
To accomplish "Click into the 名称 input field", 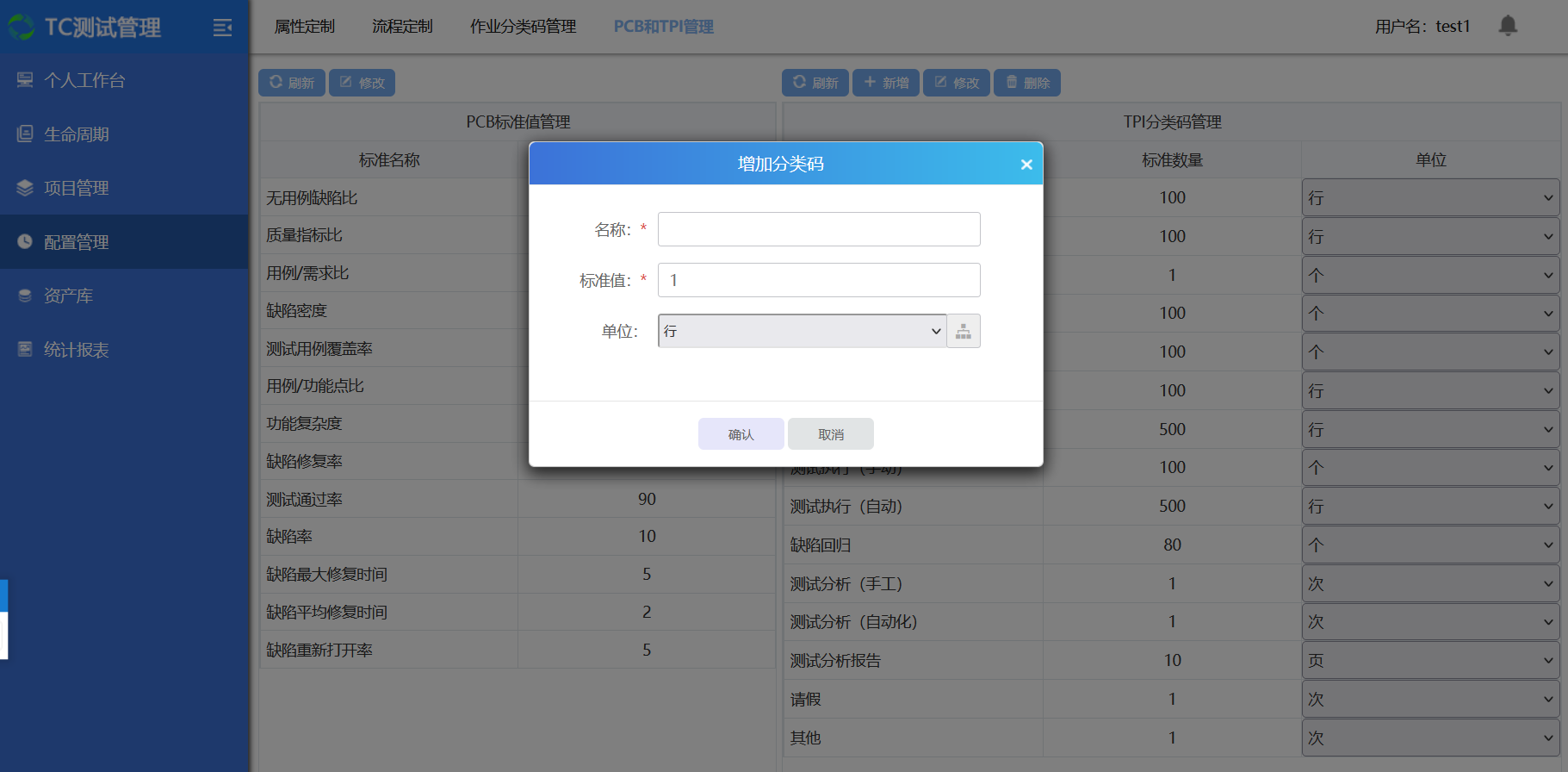I will tap(818, 229).
